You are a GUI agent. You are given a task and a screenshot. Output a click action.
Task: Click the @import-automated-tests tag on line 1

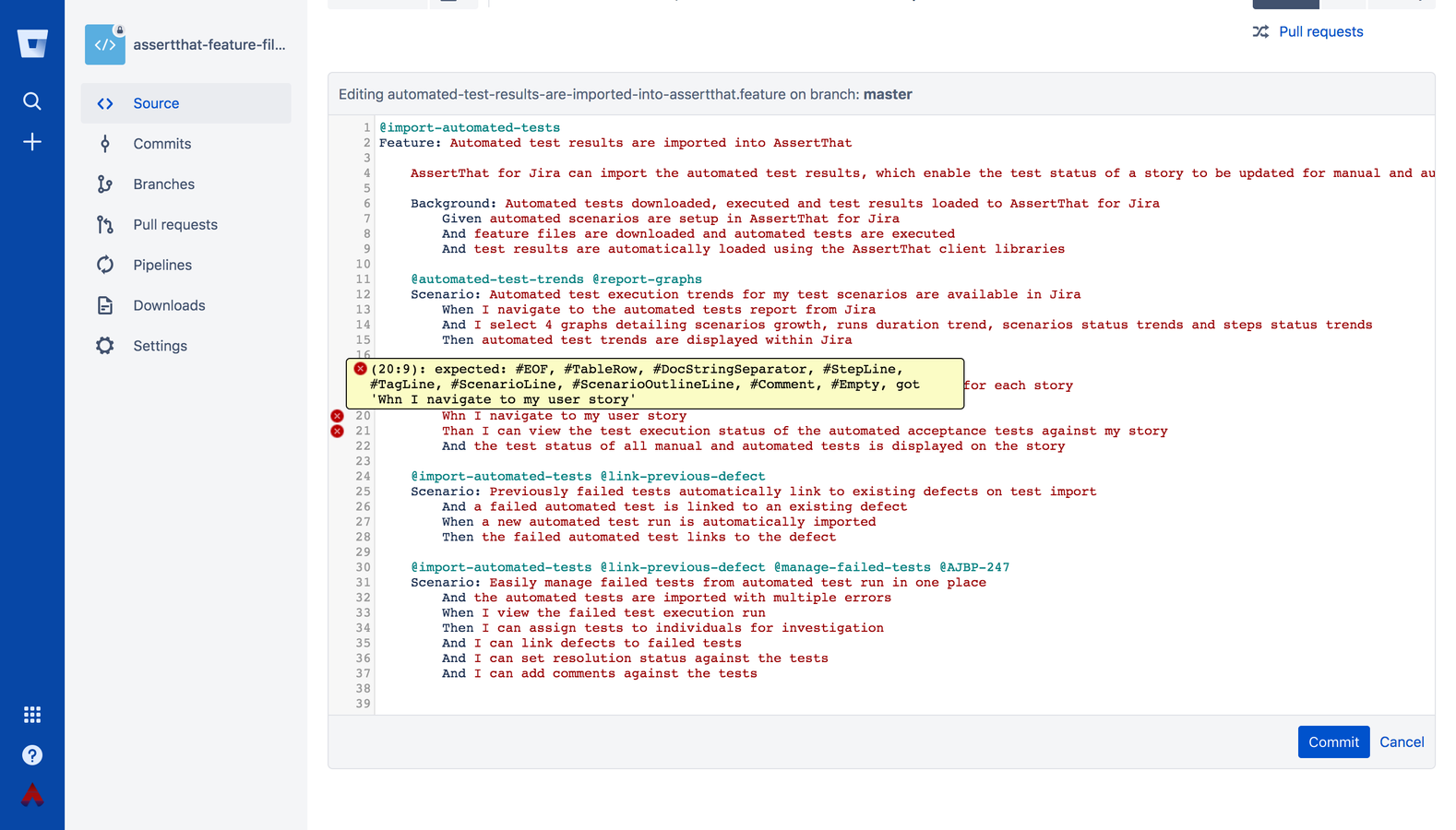(470, 128)
